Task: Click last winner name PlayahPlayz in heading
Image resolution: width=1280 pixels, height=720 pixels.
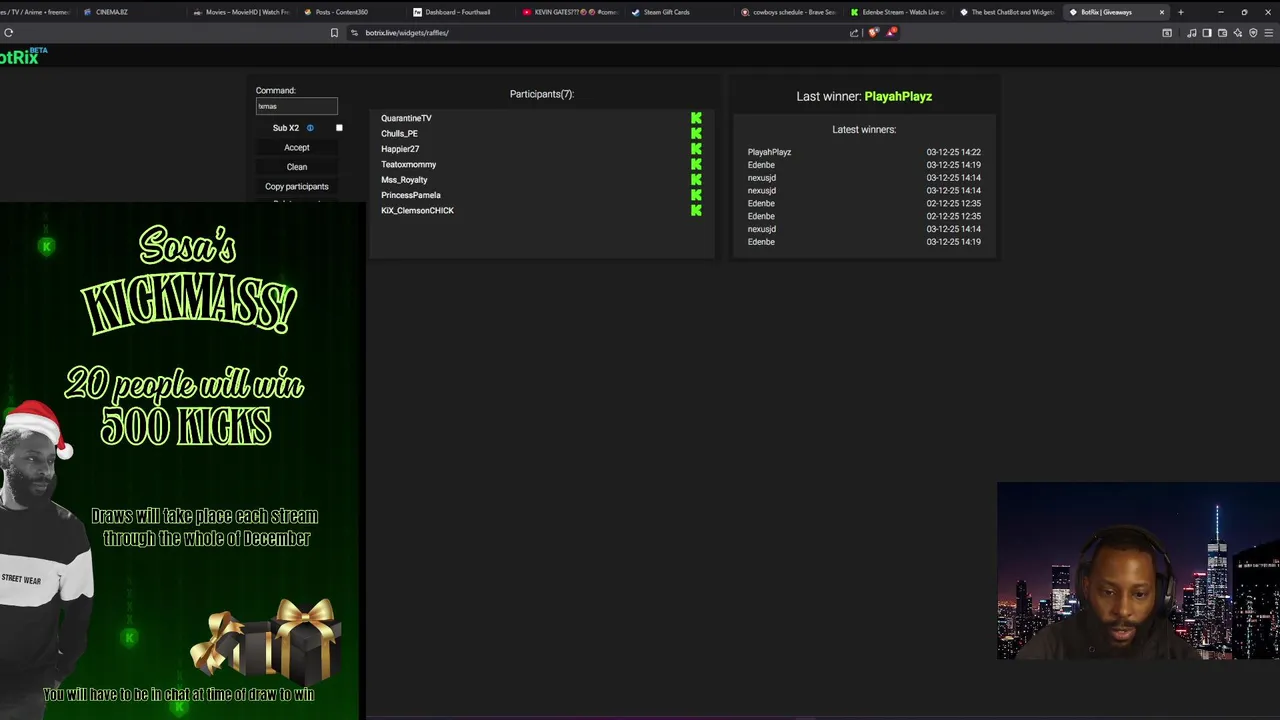Action: [898, 96]
